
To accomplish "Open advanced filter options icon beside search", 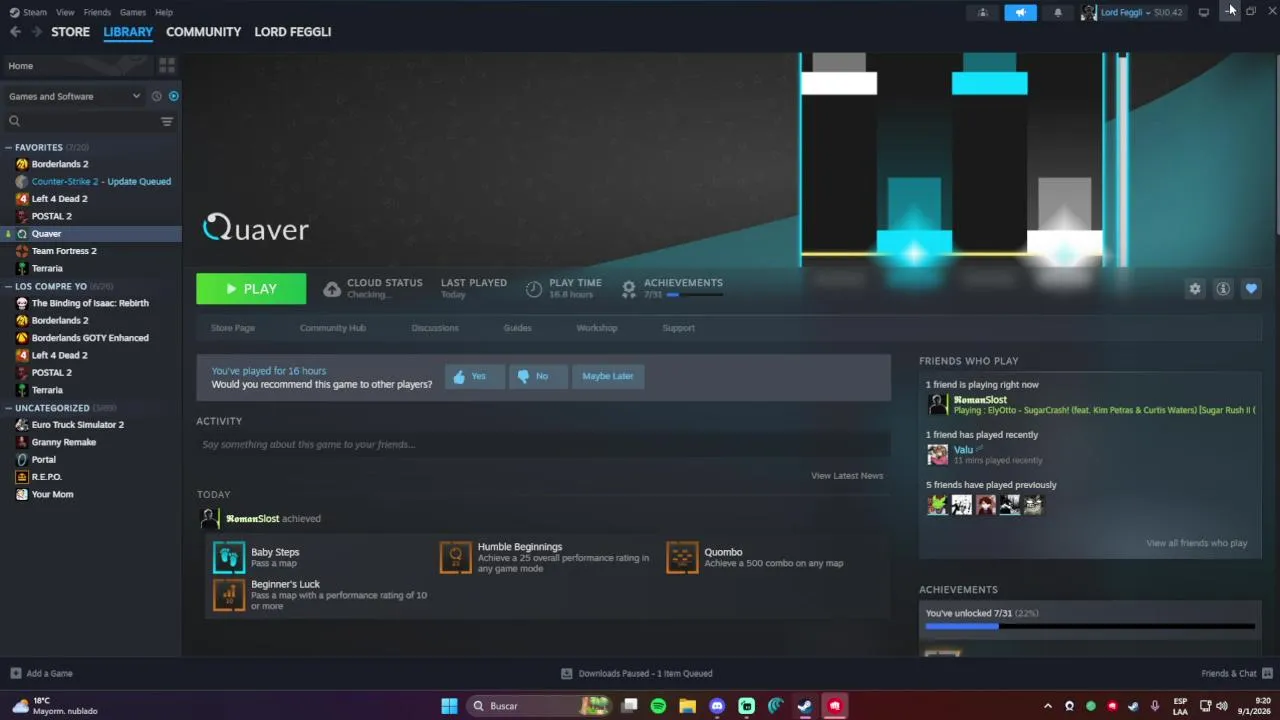I will 167,121.
